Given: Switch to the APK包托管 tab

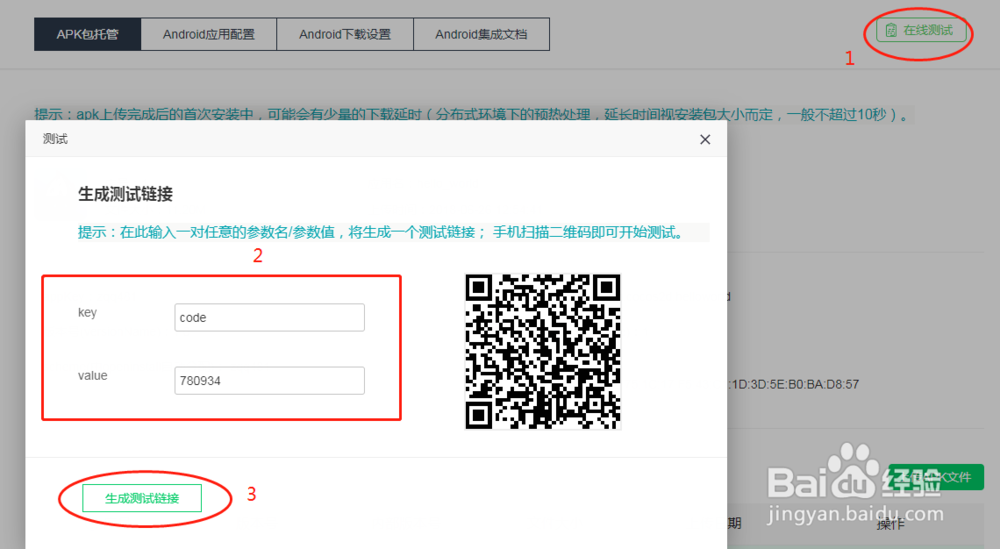Looking at the screenshot, I should [x=87, y=34].
